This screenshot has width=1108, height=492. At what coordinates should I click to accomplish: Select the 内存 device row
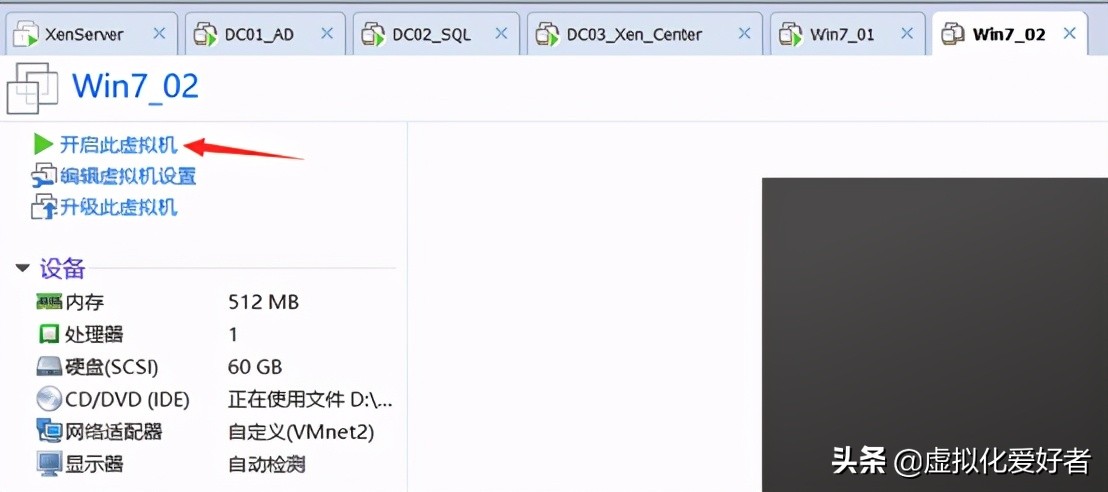click(x=214, y=303)
